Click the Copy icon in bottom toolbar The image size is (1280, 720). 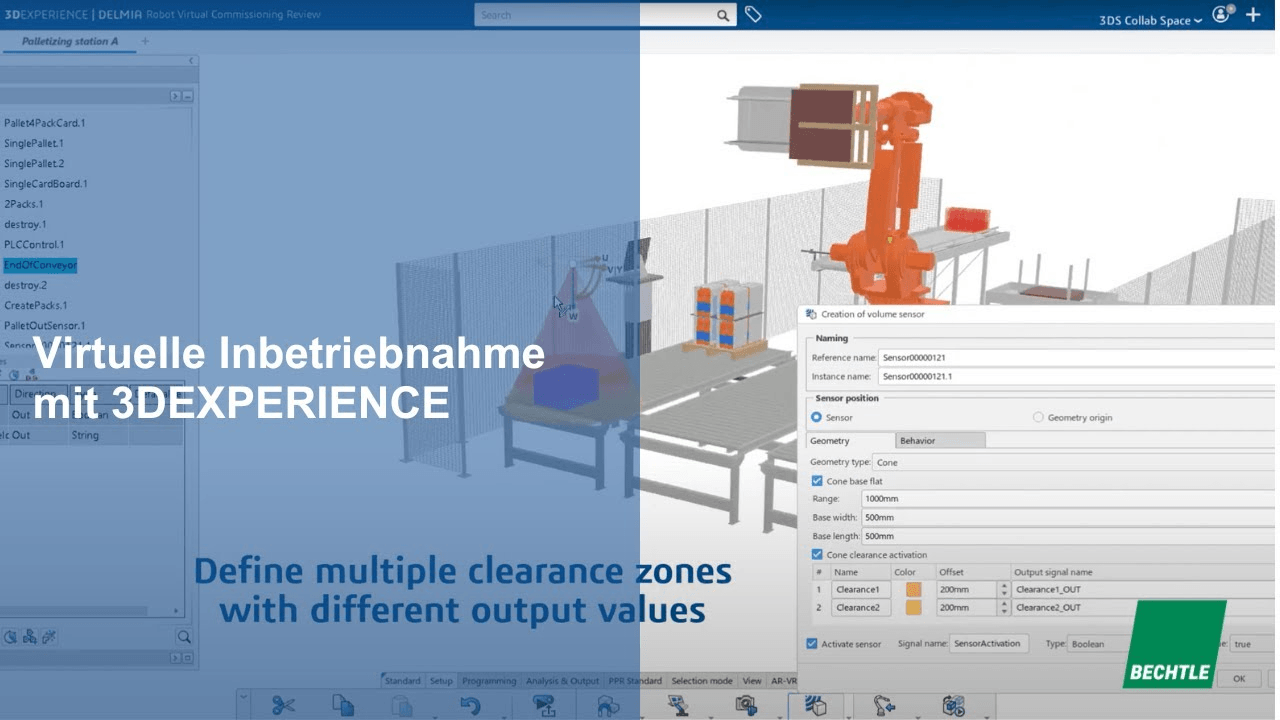click(x=343, y=705)
